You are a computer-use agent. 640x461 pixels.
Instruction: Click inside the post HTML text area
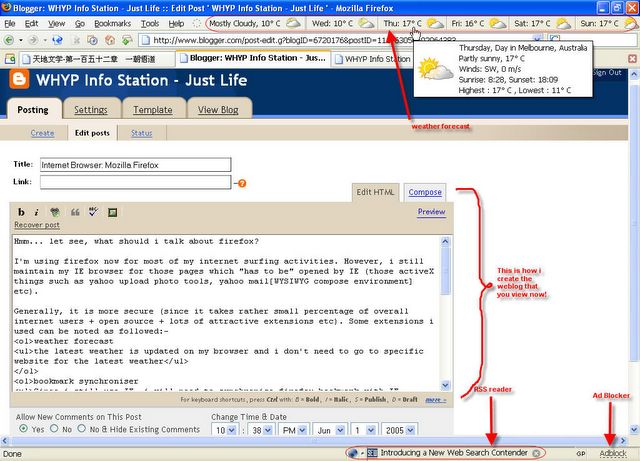[x=227, y=313]
